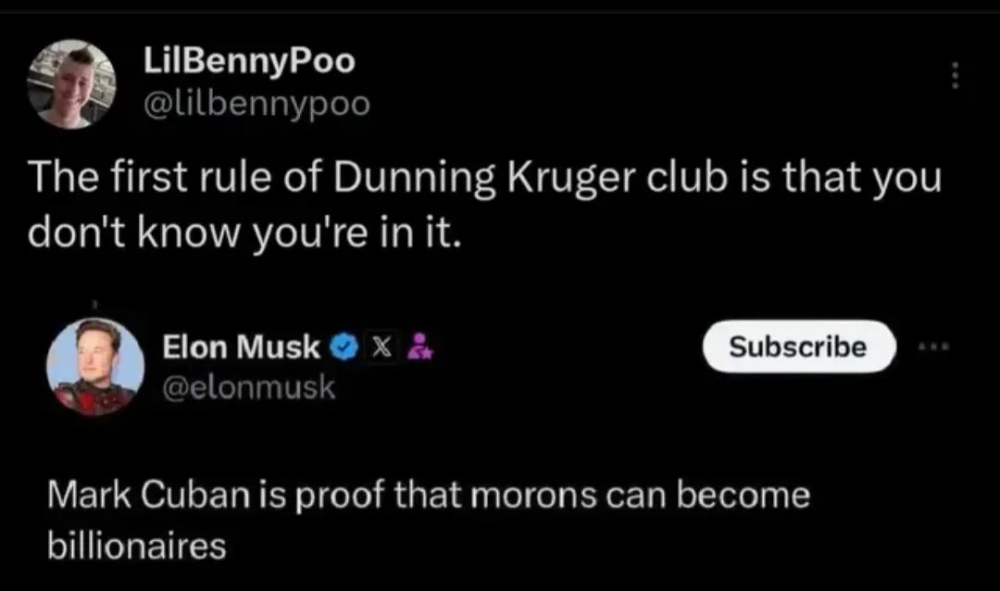Viewport: 1000px width, 591px height.
Task: Open the vertical three-dot more options menu
Action: (955, 75)
